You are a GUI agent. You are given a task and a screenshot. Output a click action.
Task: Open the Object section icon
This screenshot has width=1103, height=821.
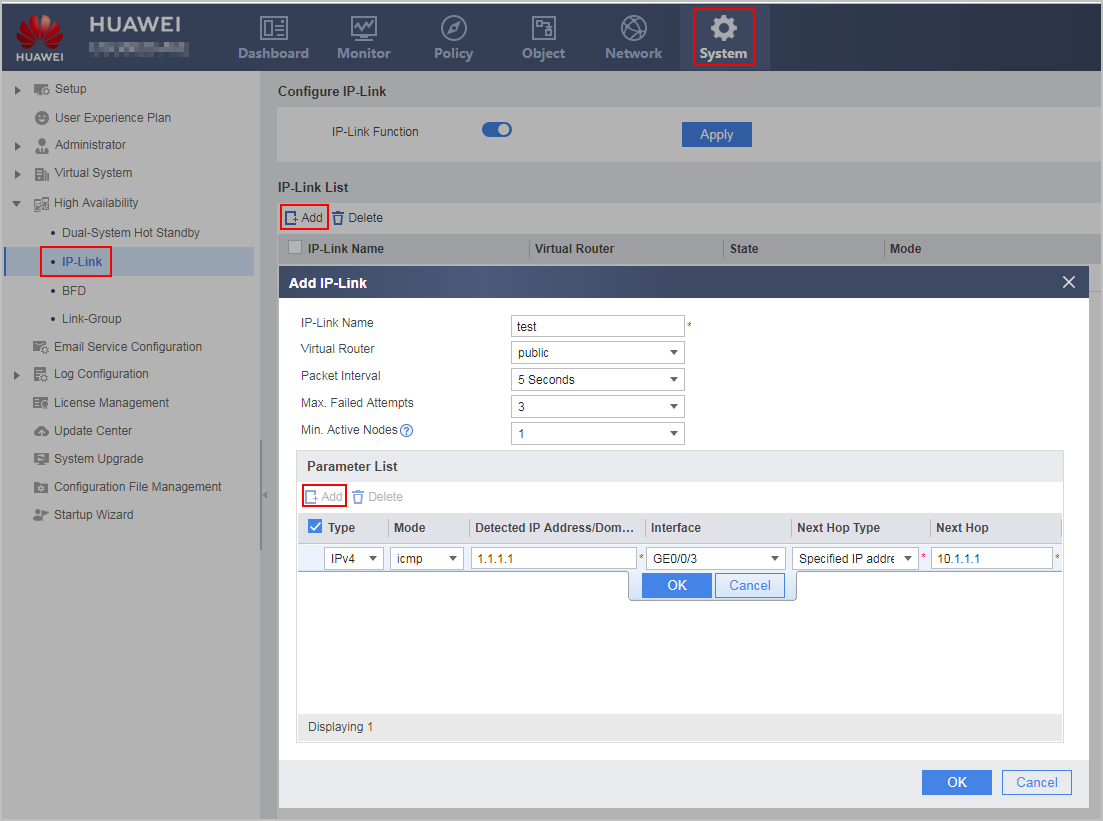tap(543, 28)
